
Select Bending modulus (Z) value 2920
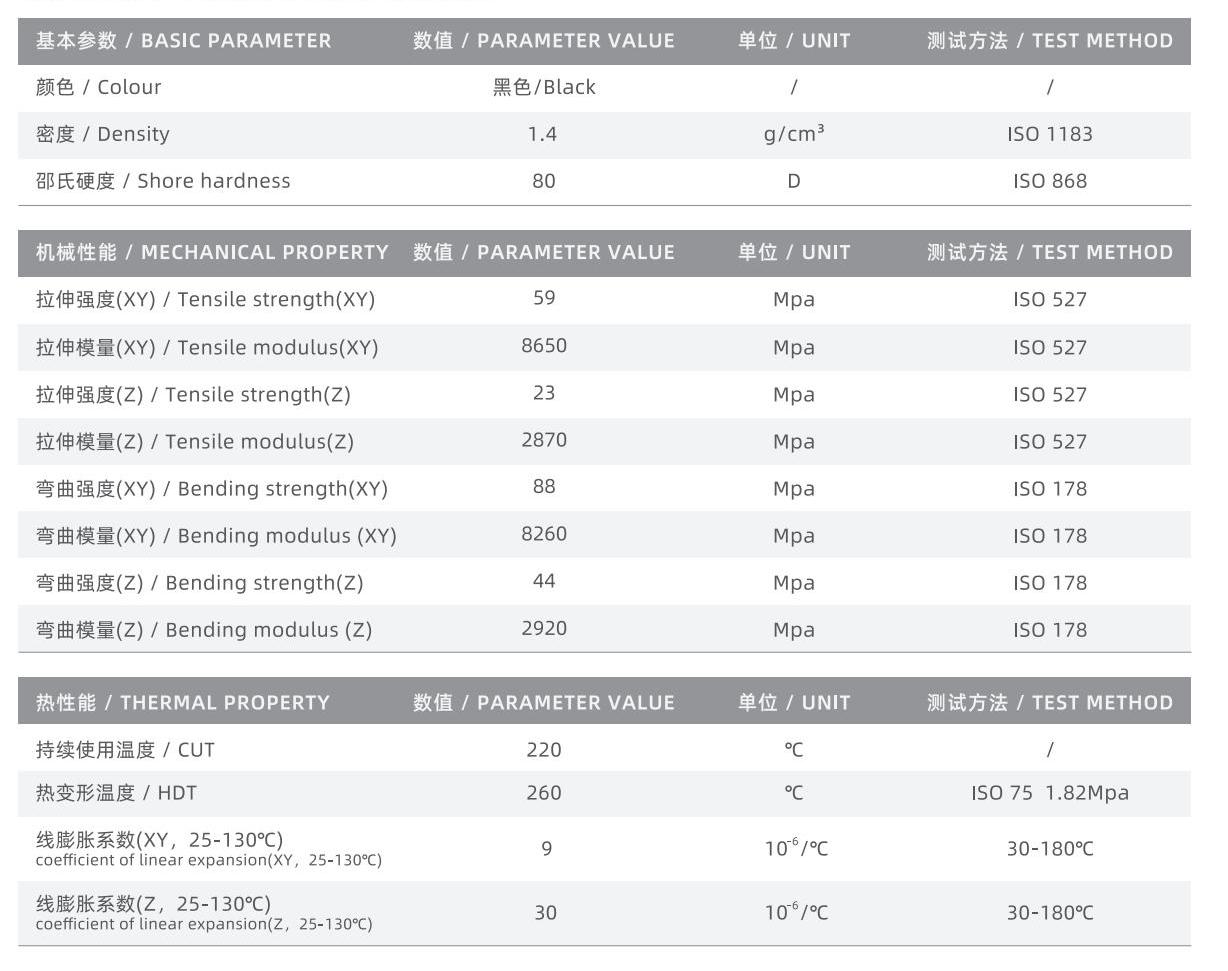[544, 629]
